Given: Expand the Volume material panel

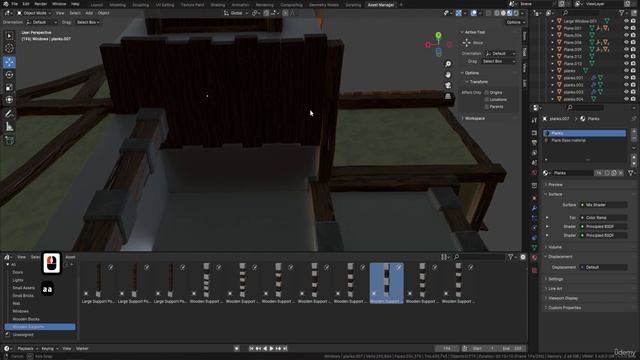Looking at the screenshot, I should click(554, 247).
